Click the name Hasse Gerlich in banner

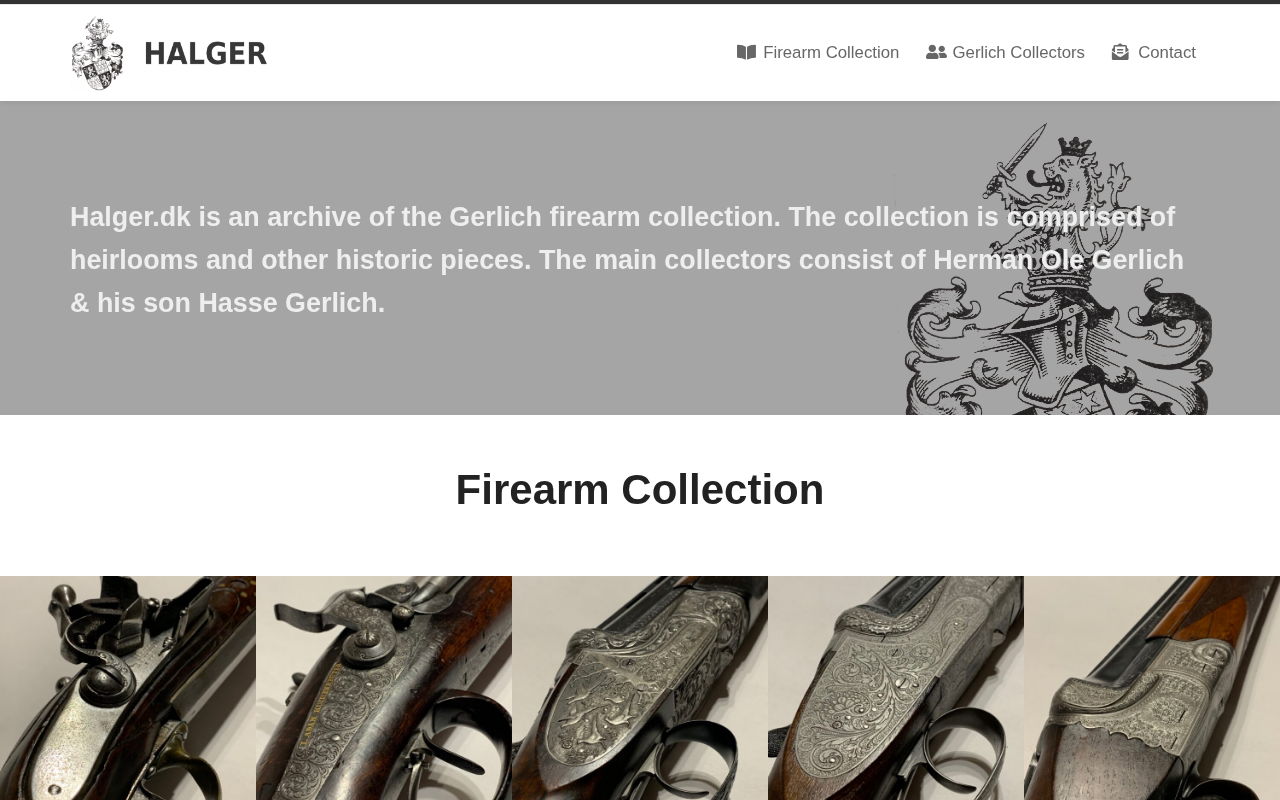tap(291, 303)
